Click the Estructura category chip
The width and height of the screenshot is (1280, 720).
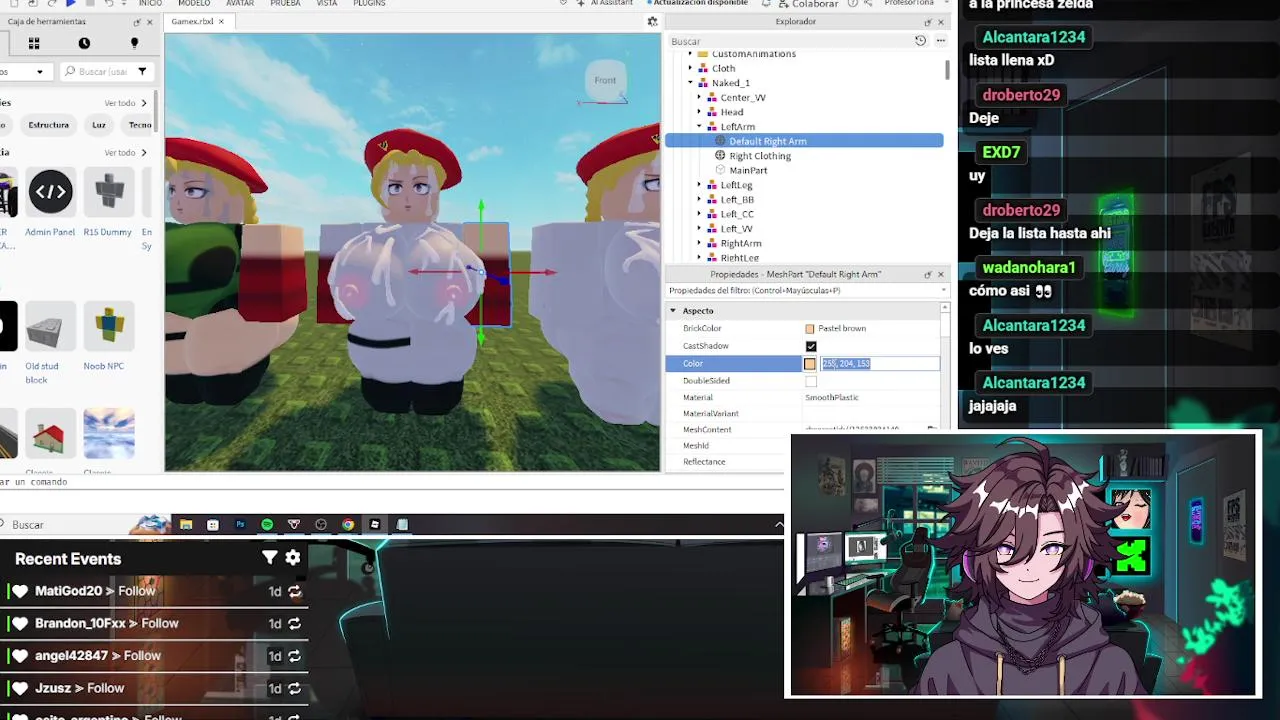(x=49, y=125)
